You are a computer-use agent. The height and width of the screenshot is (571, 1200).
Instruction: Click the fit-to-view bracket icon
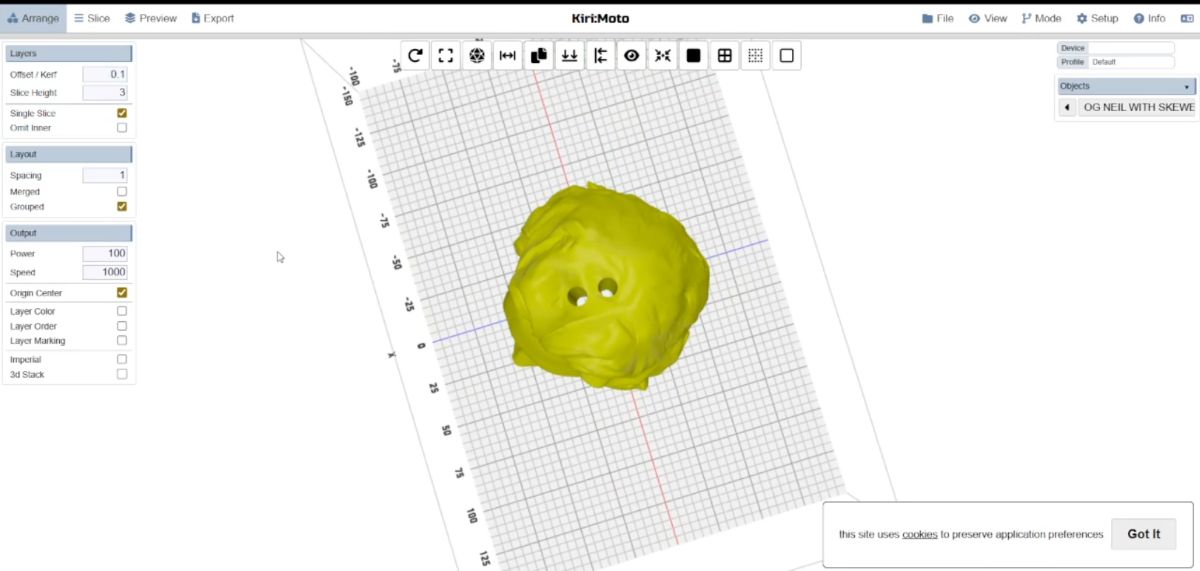[x=446, y=56]
